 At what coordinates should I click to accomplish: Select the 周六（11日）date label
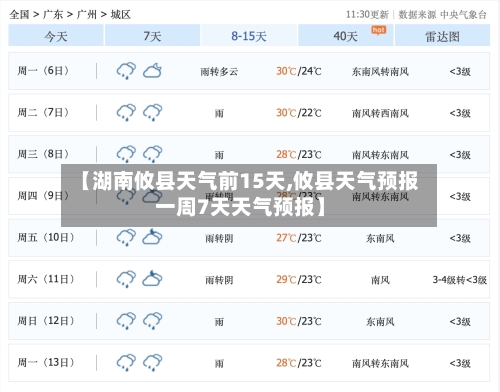(46, 279)
